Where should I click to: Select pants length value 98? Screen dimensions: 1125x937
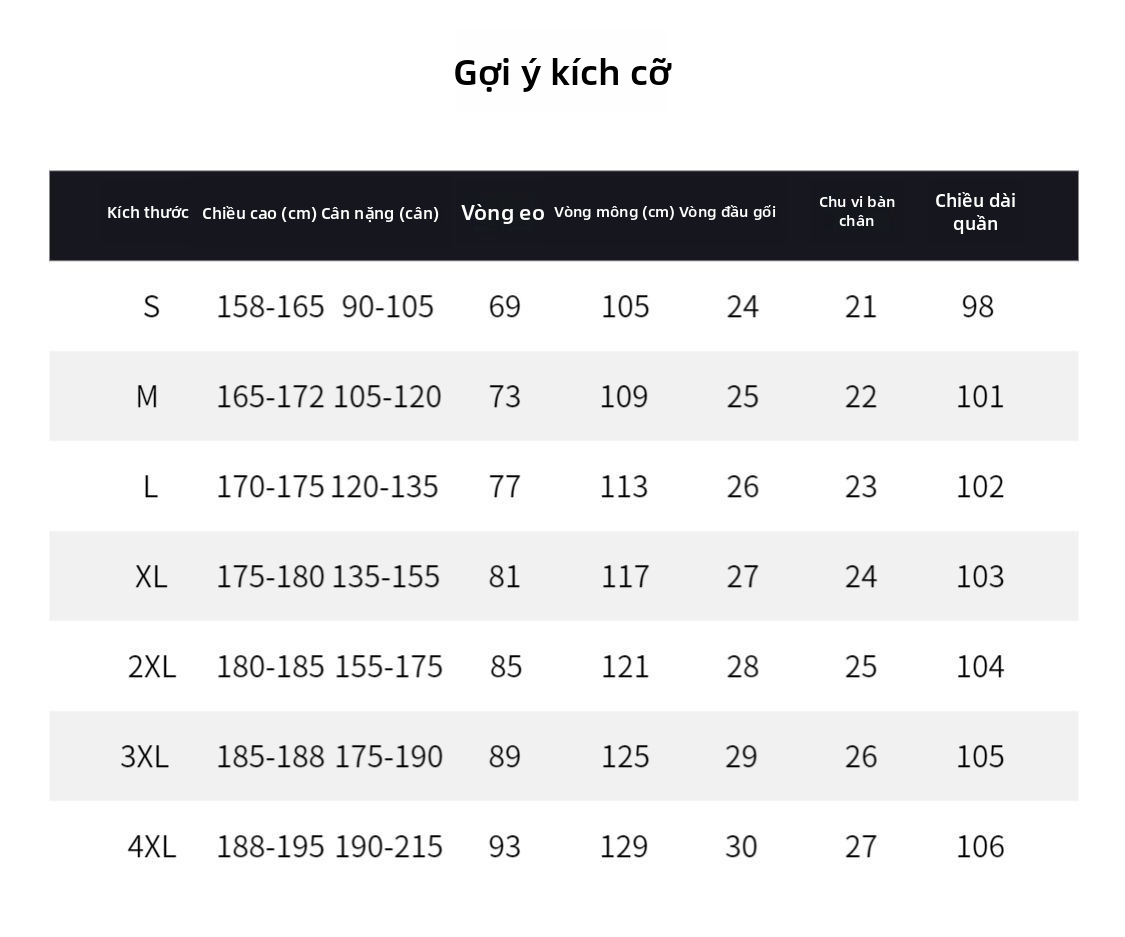click(x=977, y=307)
